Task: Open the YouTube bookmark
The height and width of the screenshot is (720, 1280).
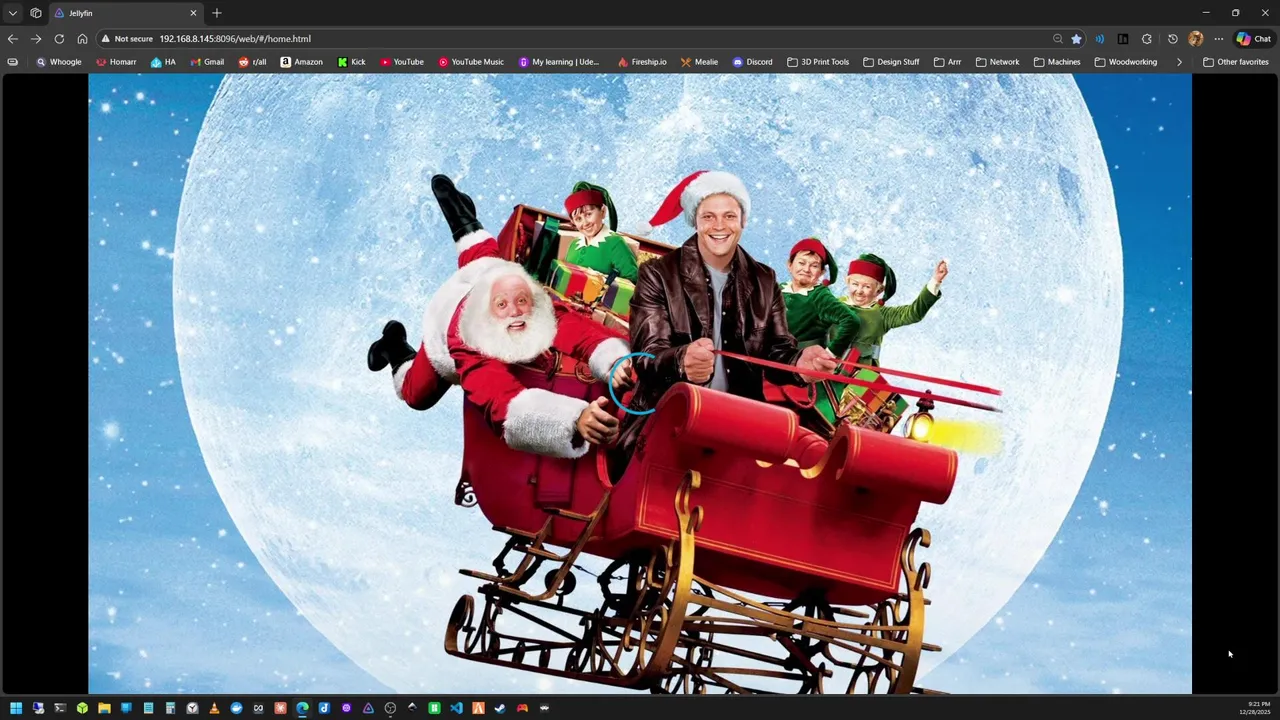Action: coord(401,62)
